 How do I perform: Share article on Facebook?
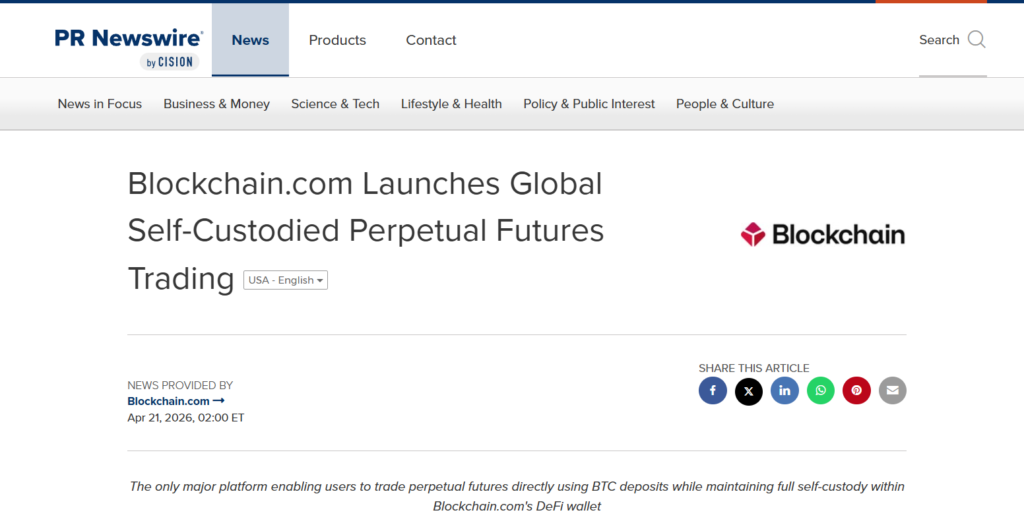click(x=712, y=391)
